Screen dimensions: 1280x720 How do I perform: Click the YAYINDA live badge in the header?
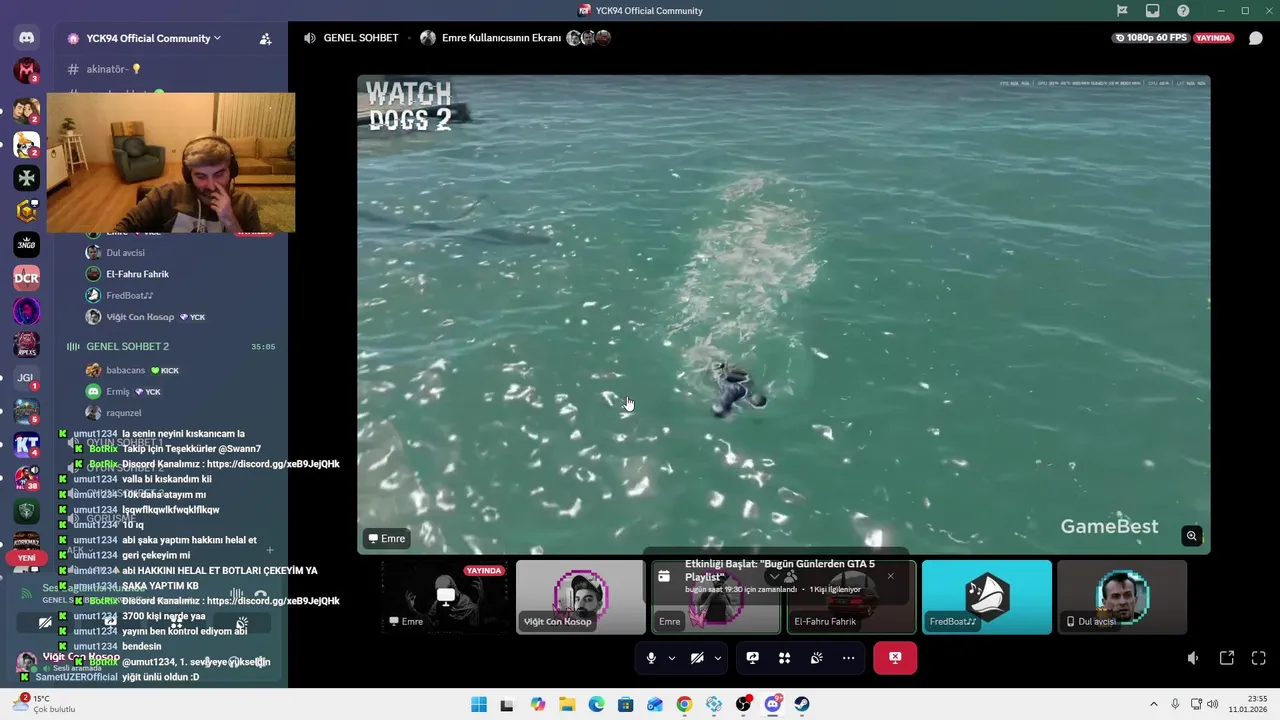pos(1214,38)
